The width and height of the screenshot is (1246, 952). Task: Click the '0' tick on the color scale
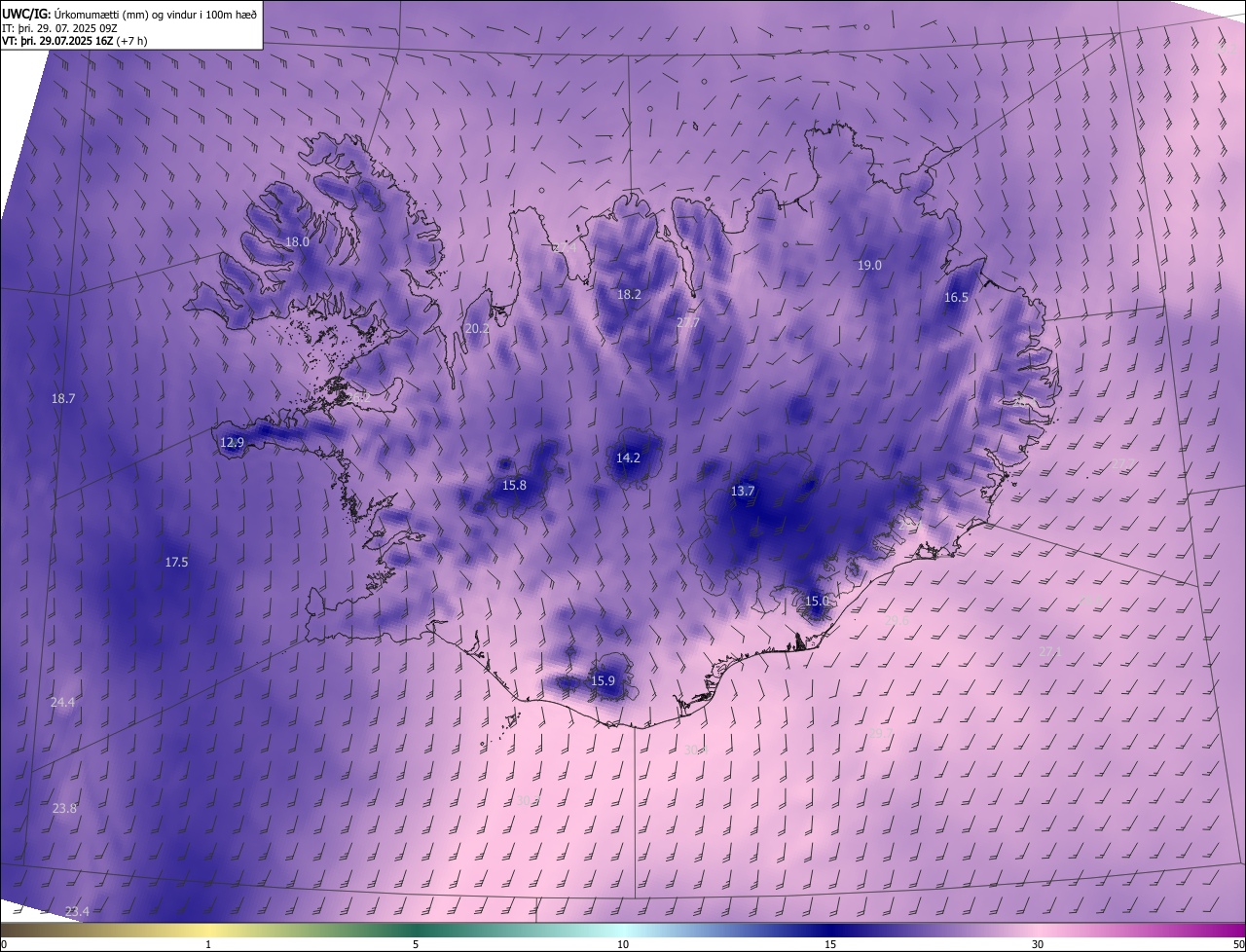4,944
